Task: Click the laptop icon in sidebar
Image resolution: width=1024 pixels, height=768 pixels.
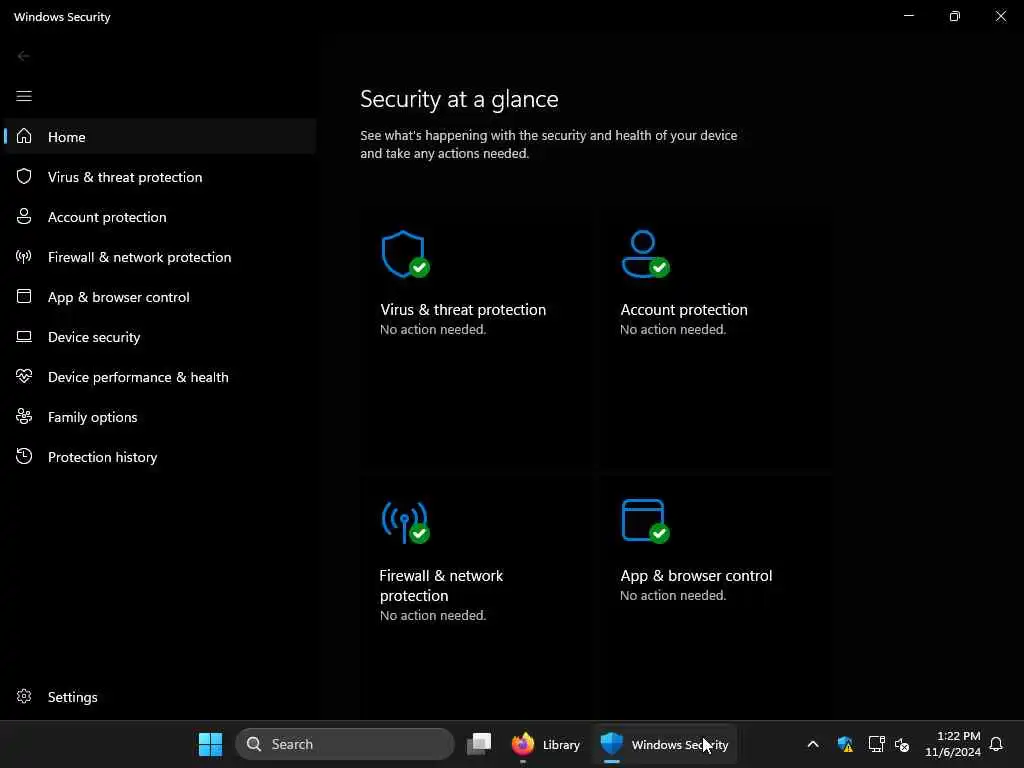Action: [x=24, y=336]
